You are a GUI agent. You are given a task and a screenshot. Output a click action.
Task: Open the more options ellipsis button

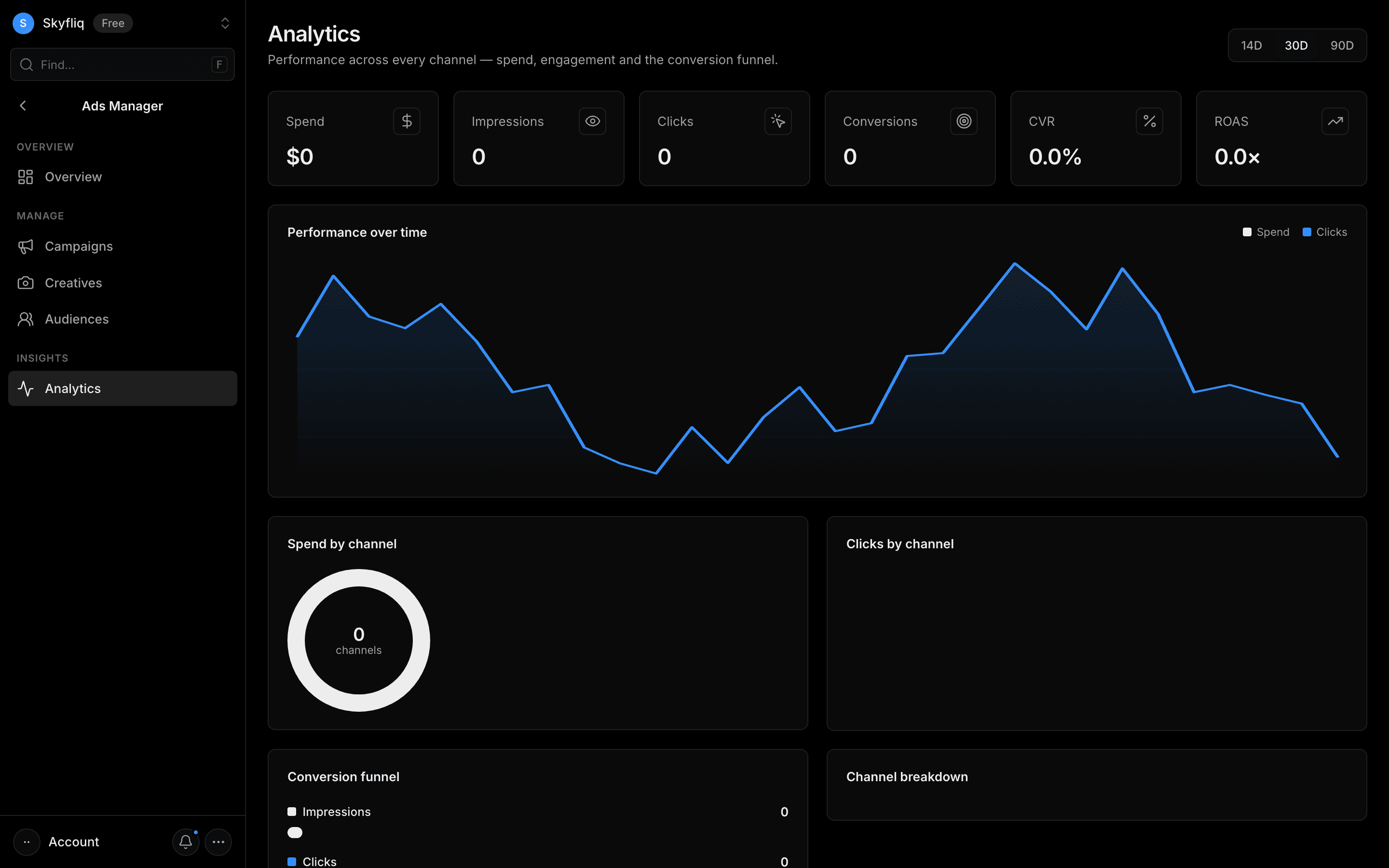coord(218,841)
